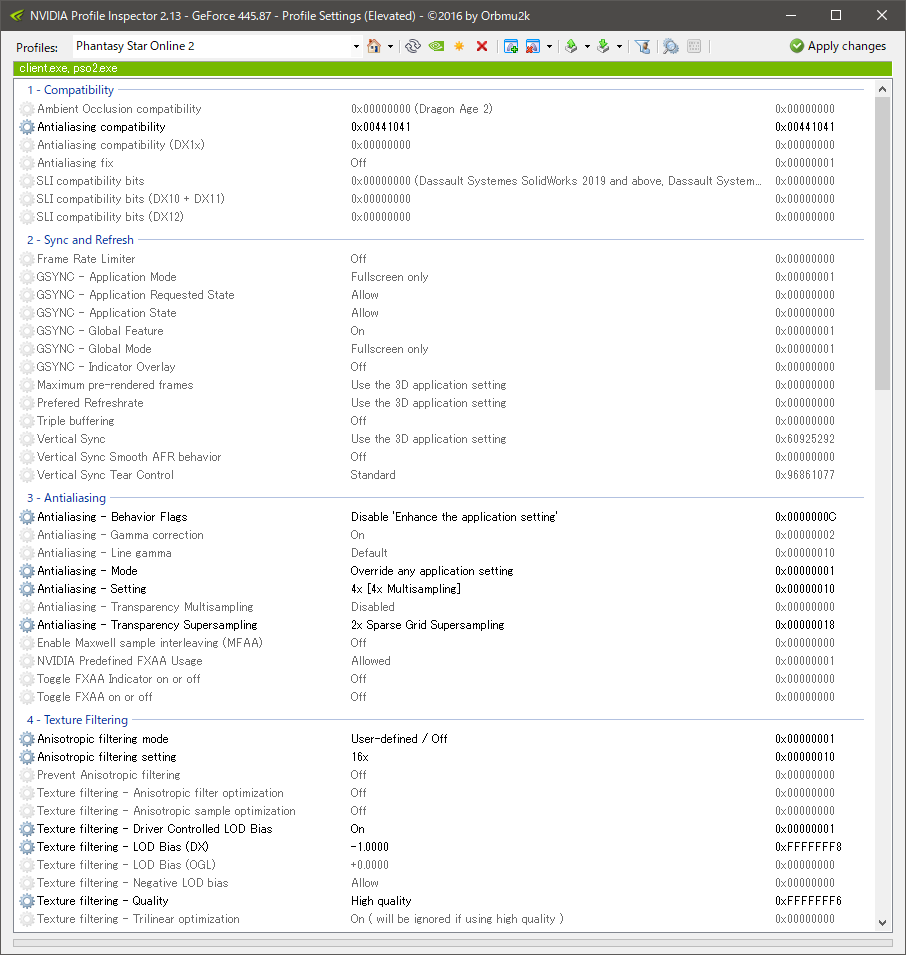Click the scrollbar down arrow
The height and width of the screenshot is (955, 906).
[882, 923]
